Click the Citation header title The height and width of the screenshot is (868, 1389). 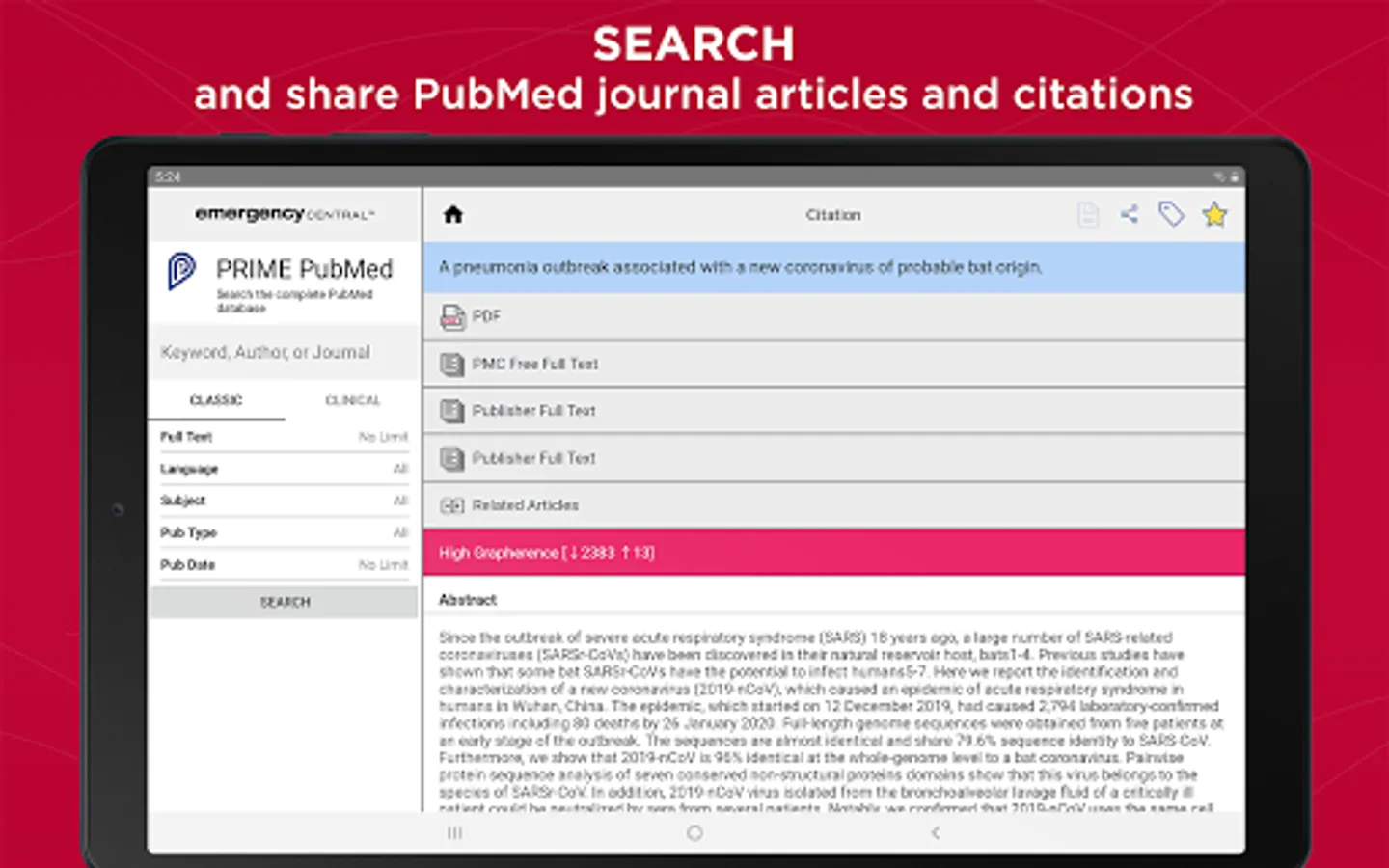833,215
